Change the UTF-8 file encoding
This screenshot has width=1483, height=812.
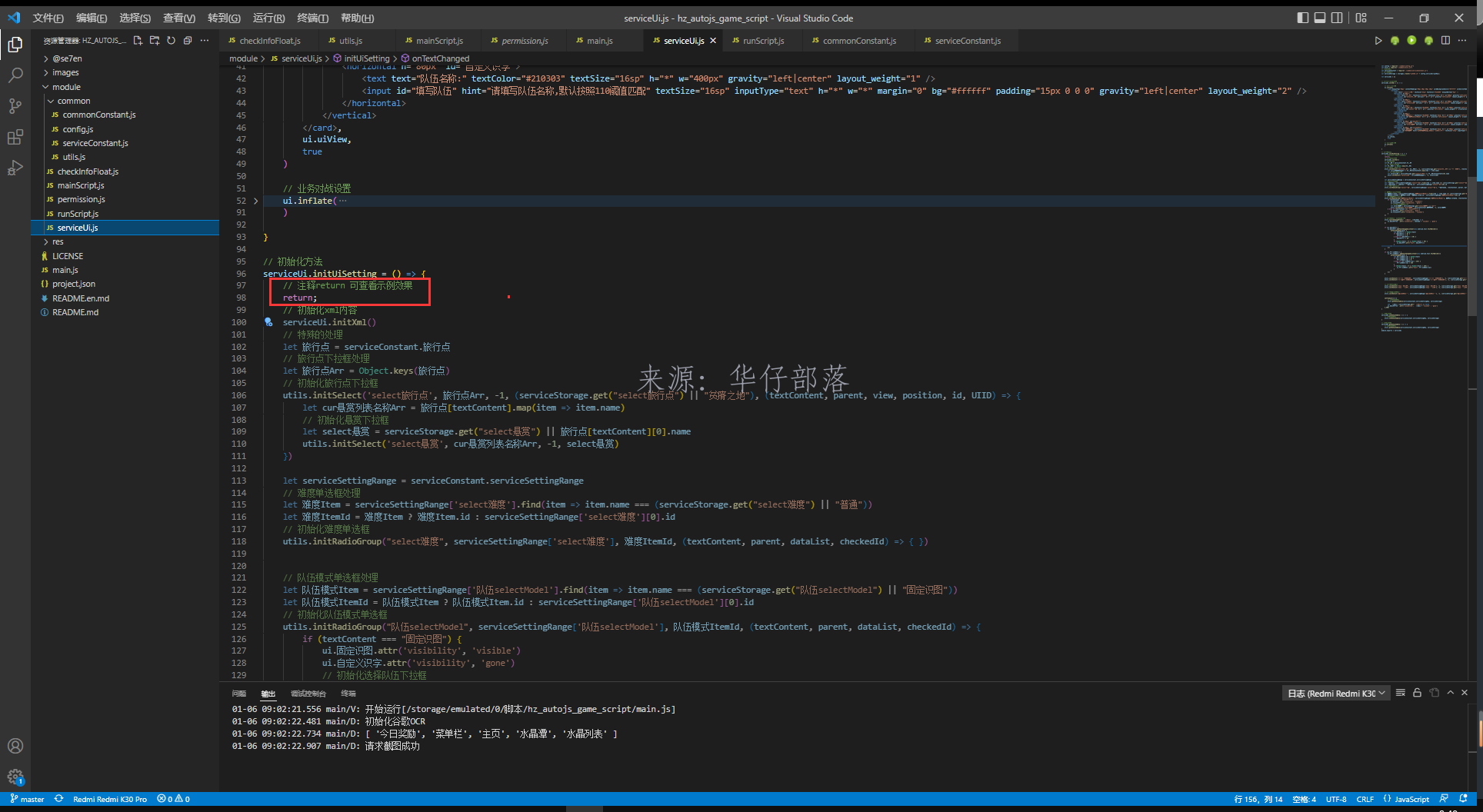[x=1336, y=799]
